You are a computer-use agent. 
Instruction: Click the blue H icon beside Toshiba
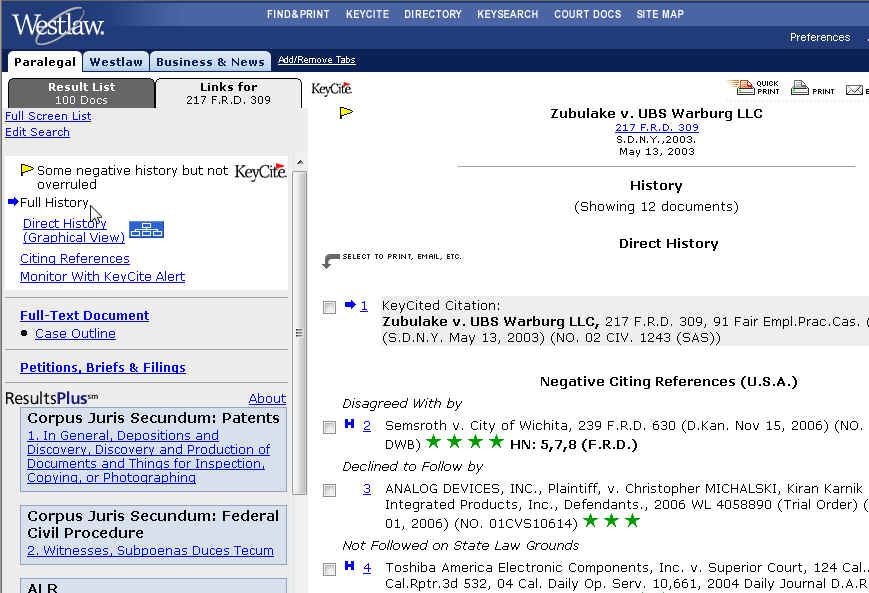pos(349,566)
